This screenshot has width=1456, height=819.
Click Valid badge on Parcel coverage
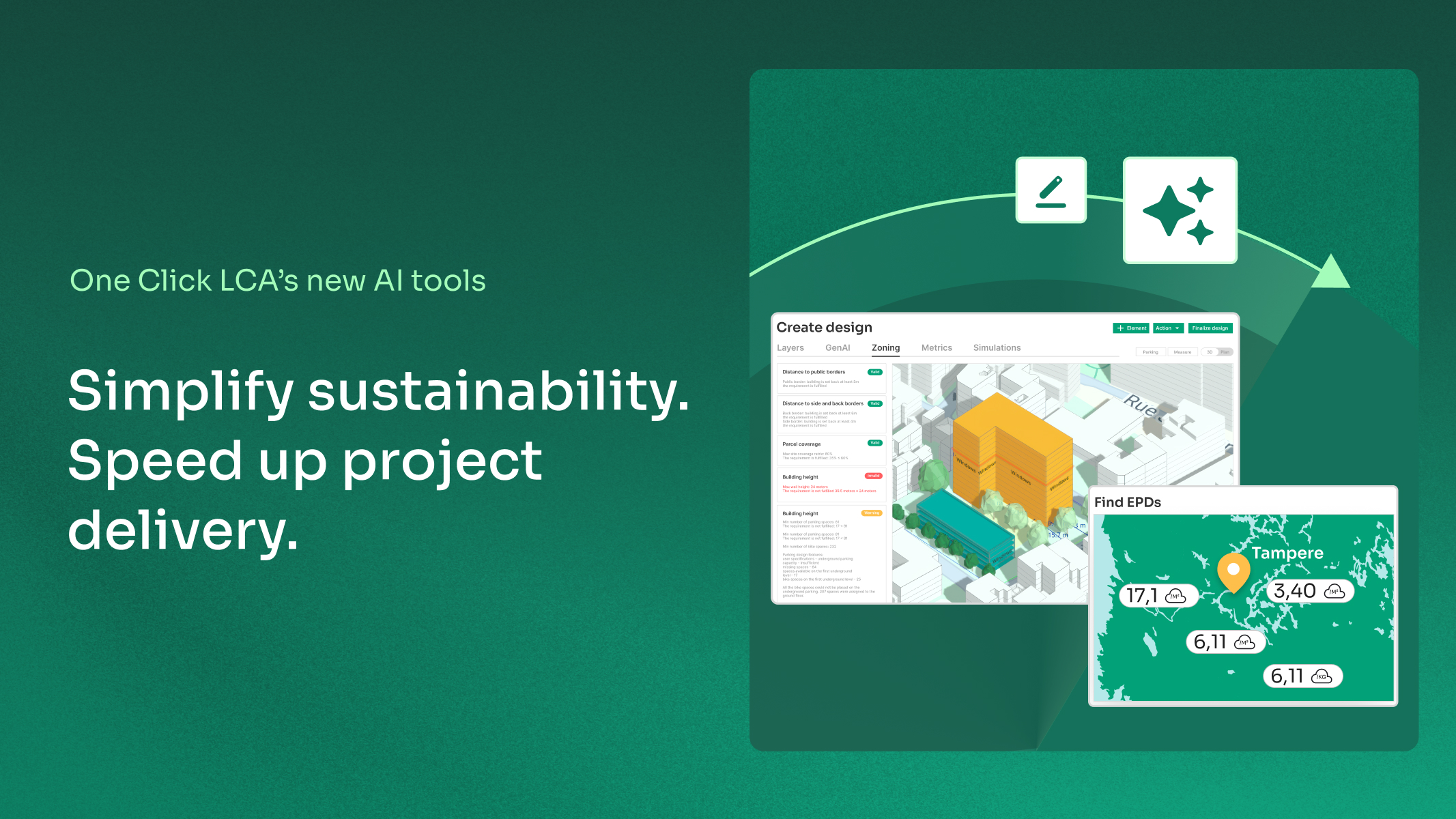pos(875,443)
